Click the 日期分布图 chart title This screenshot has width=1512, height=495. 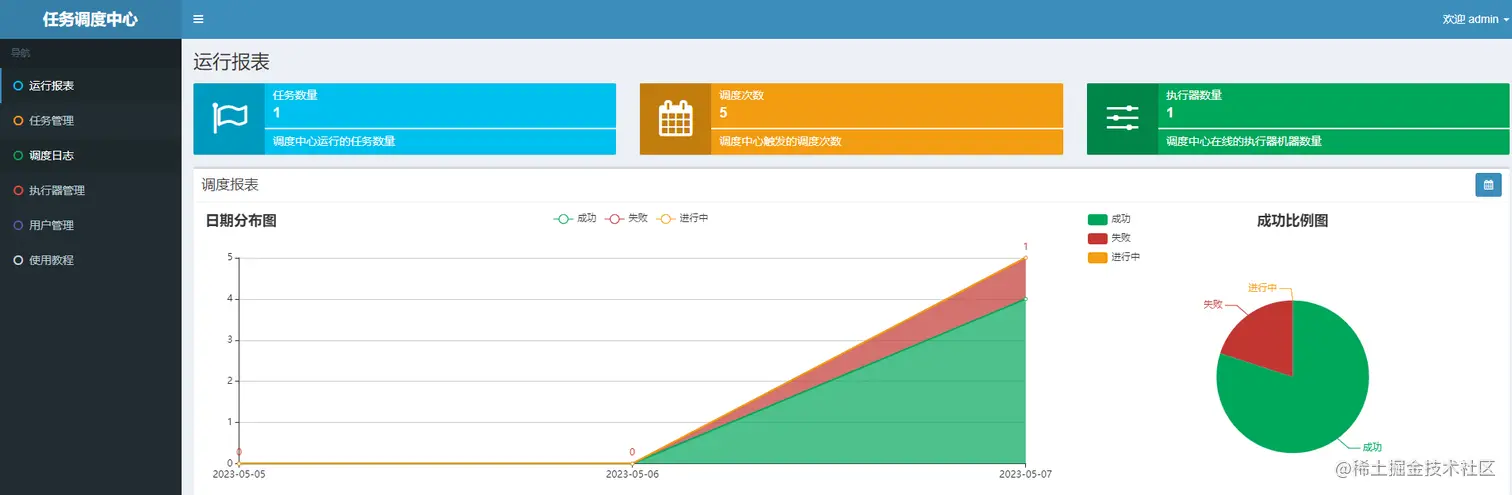click(x=241, y=221)
